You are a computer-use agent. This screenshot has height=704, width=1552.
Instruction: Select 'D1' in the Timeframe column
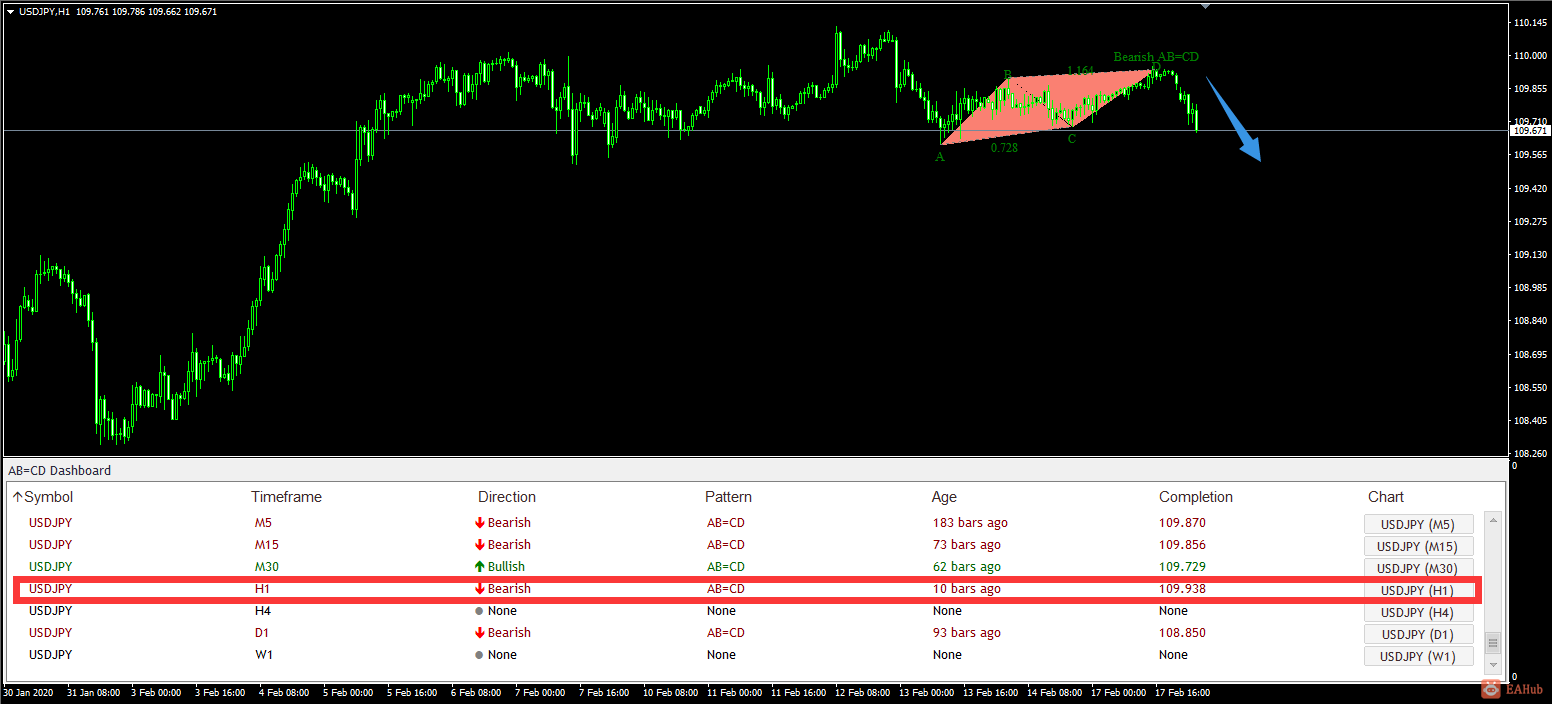point(262,633)
